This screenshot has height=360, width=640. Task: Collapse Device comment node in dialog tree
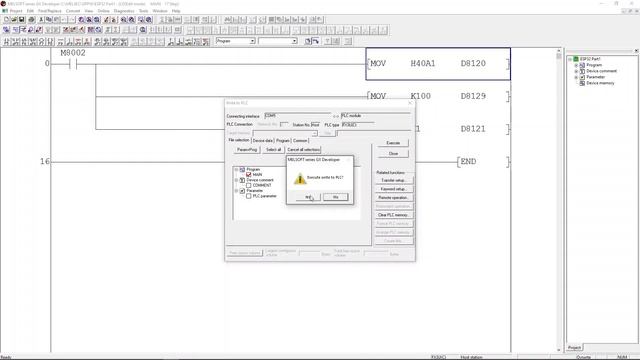coord(236,180)
